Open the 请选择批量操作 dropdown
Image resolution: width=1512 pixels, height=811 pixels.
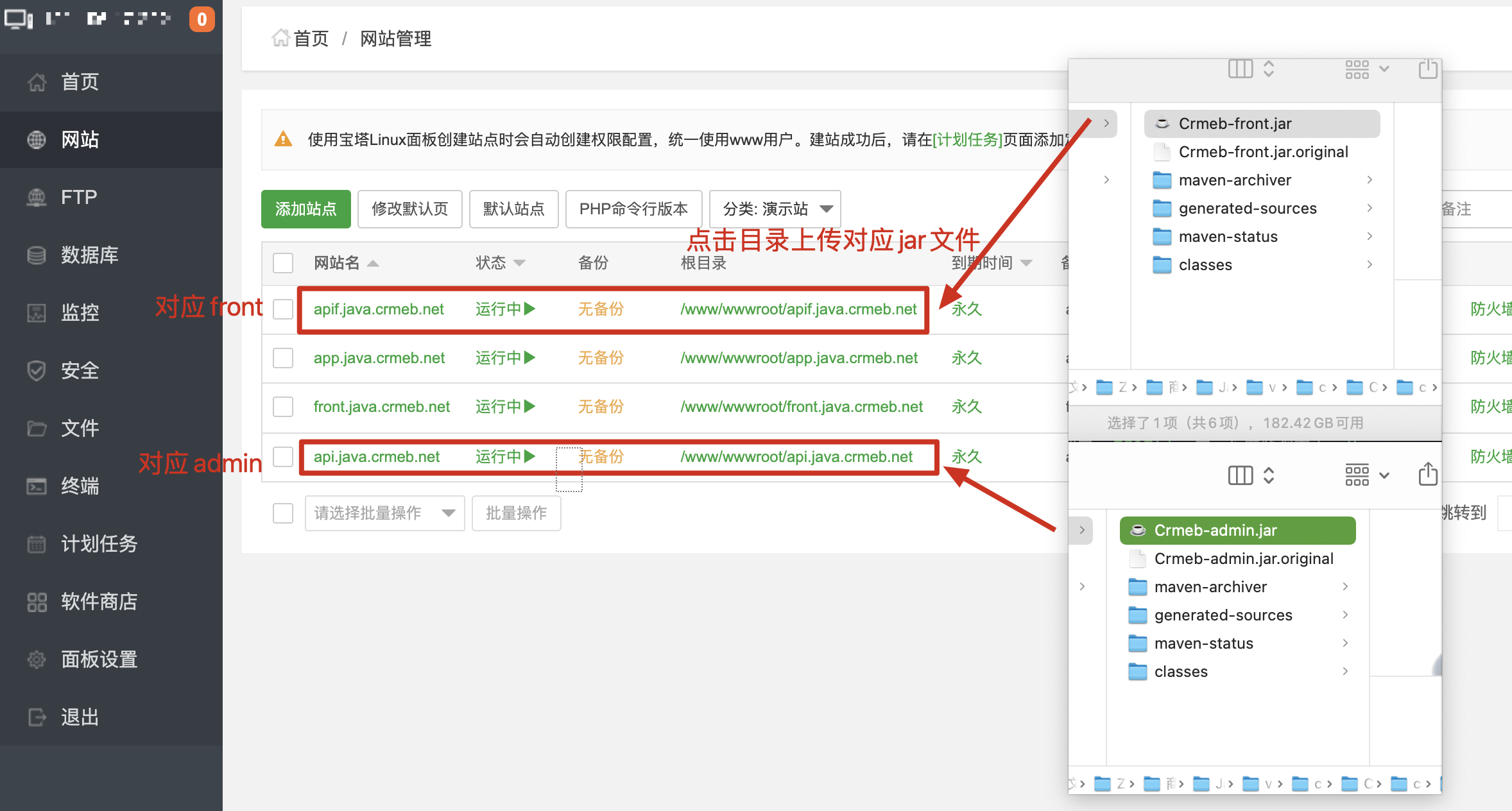384,513
